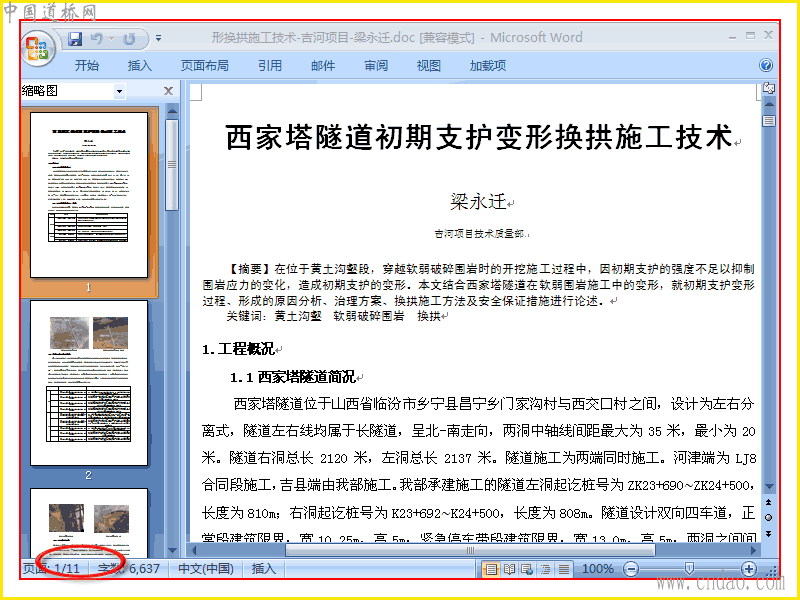Switch to full screen reading view

509,569
